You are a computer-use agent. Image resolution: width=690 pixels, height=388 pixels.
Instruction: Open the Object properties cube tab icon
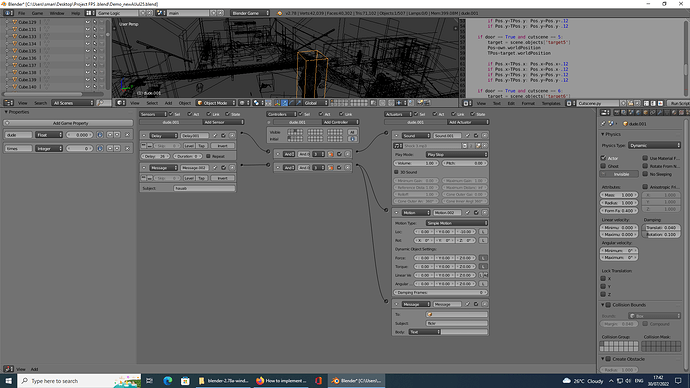click(x=646, y=112)
